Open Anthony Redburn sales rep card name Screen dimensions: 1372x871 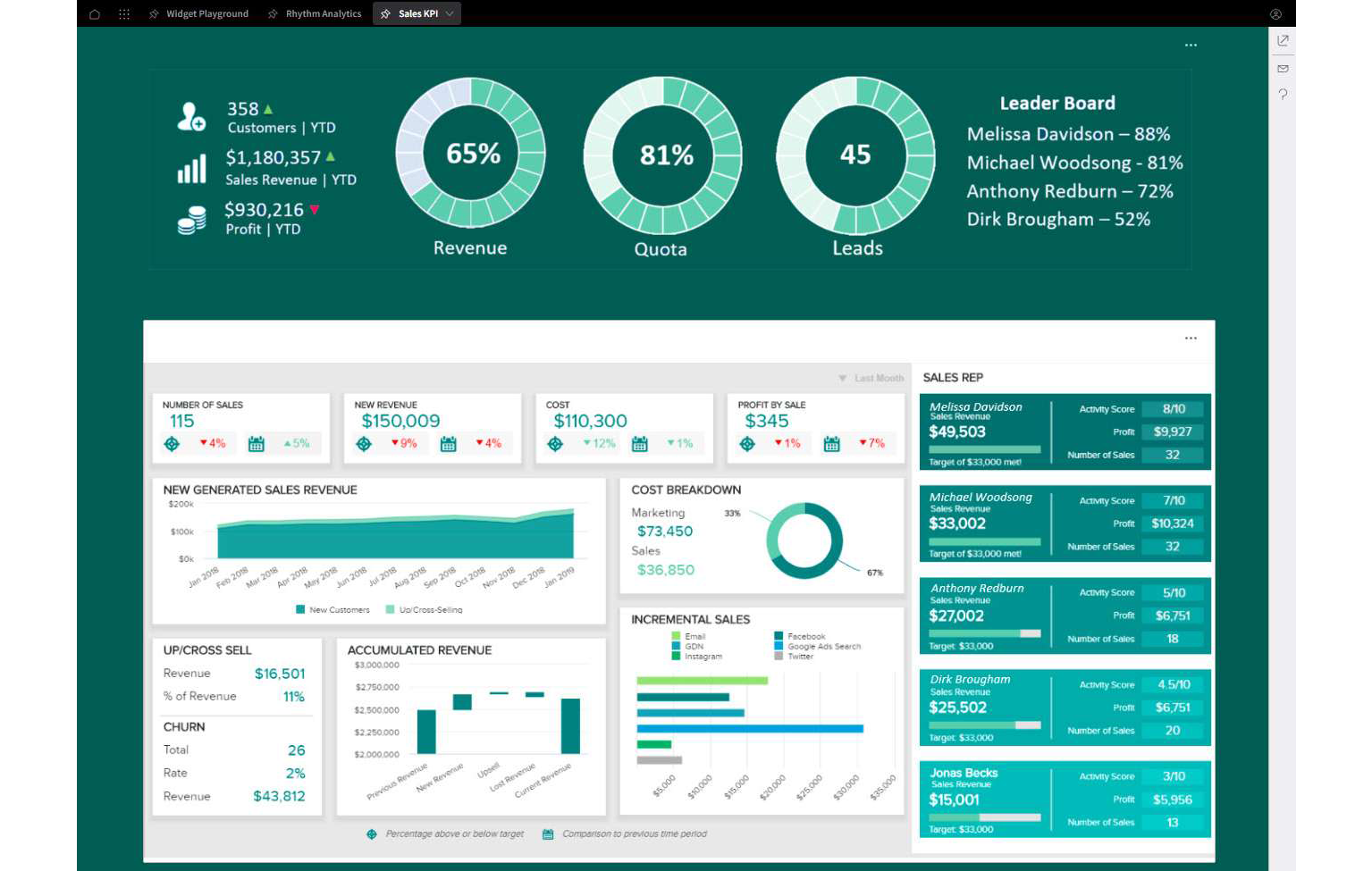pos(977,589)
